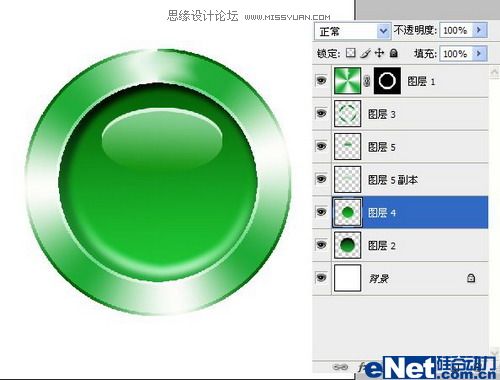Select layer named 图层 5 副本
Screen dimensions: 500x380
point(393,180)
